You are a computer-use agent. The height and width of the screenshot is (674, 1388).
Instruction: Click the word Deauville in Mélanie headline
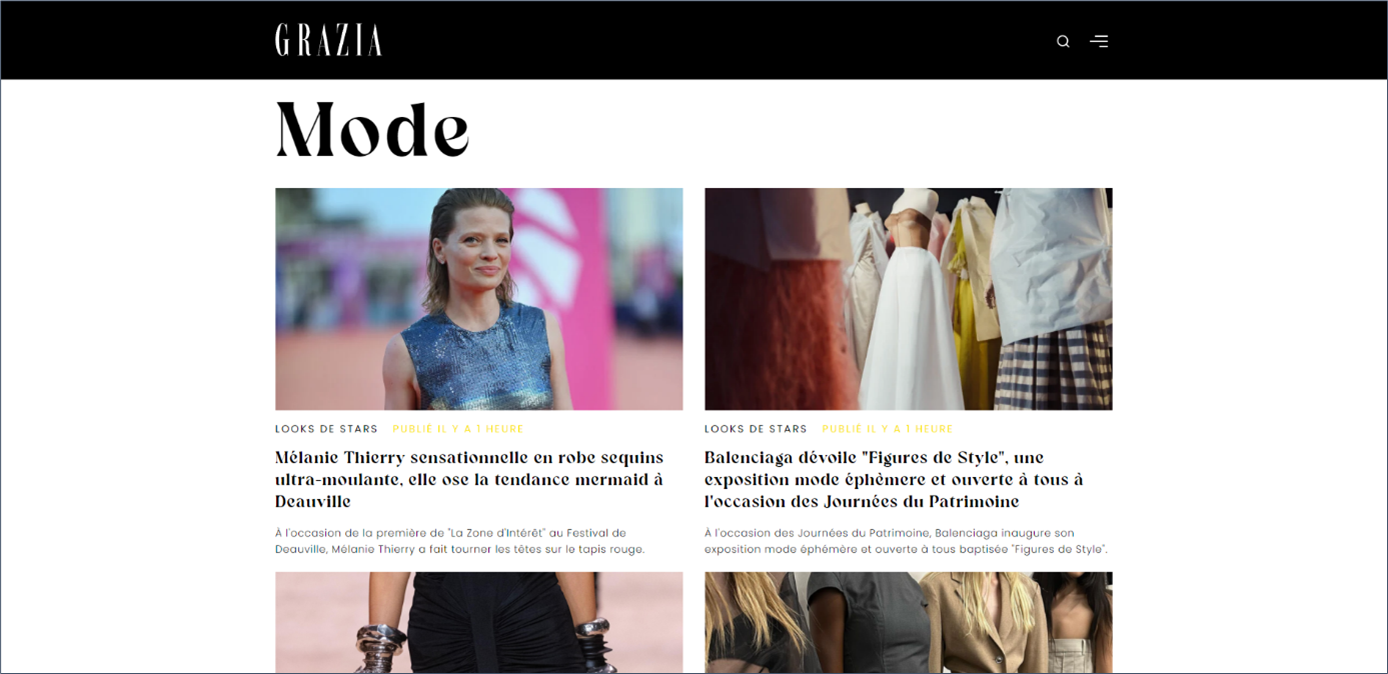tap(313, 501)
